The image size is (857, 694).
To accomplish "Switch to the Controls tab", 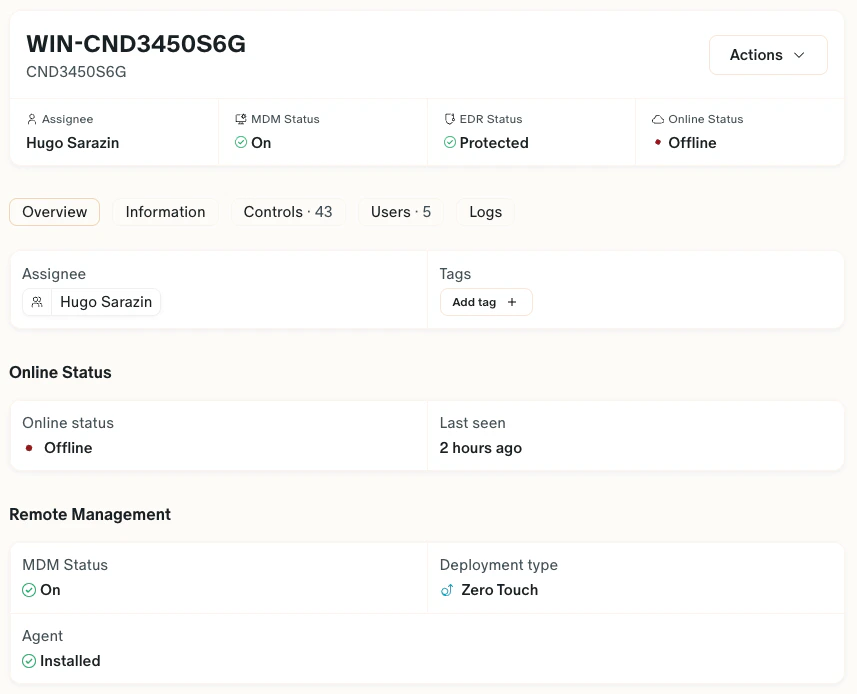I will tap(288, 212).
